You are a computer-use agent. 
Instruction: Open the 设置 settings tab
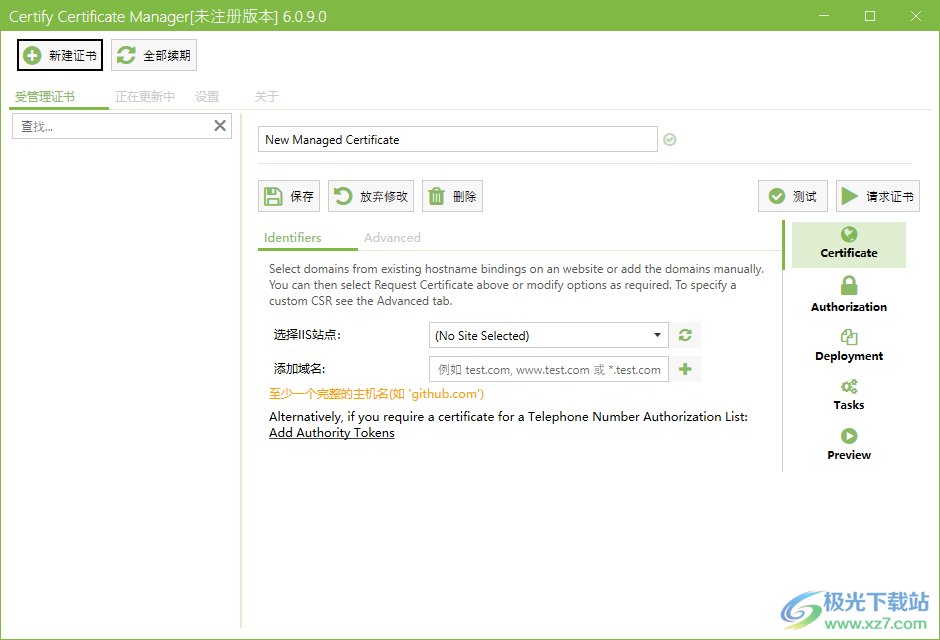(207, 96)
